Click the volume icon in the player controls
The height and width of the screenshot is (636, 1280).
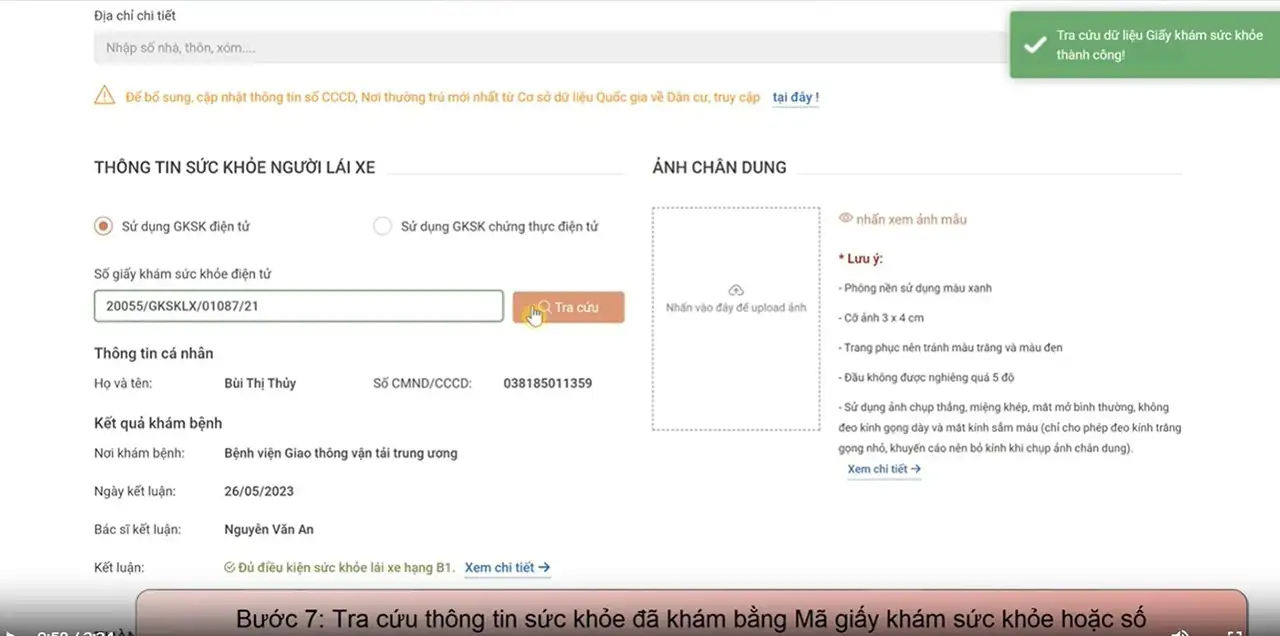(1178, 632)
